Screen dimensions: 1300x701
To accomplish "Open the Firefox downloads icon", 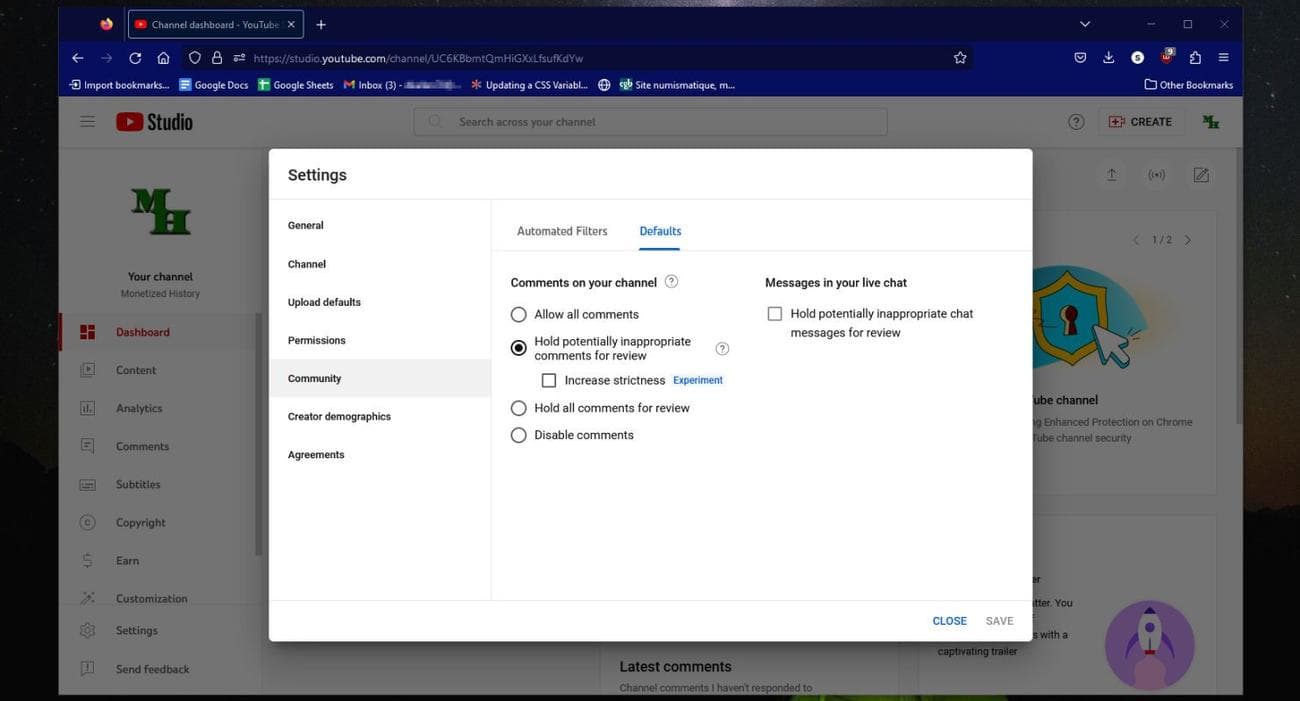I will click(x=1108, y=58).
